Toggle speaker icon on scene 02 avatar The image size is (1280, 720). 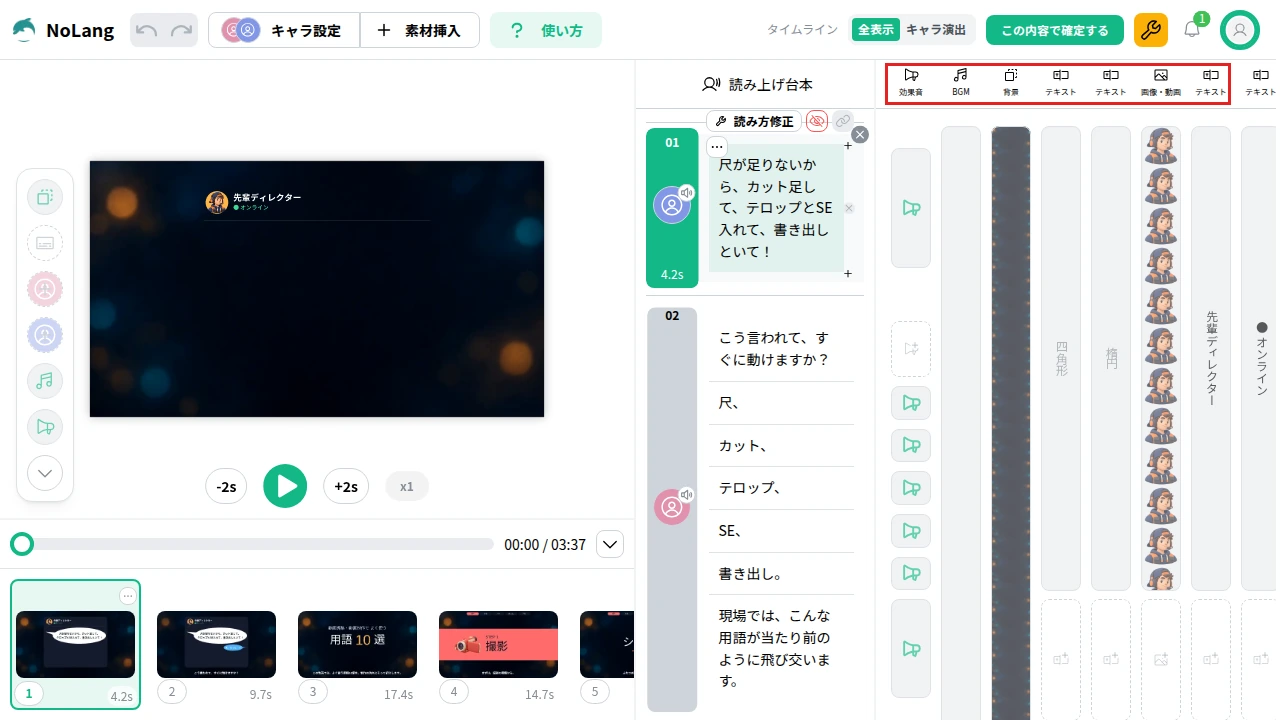686,494
